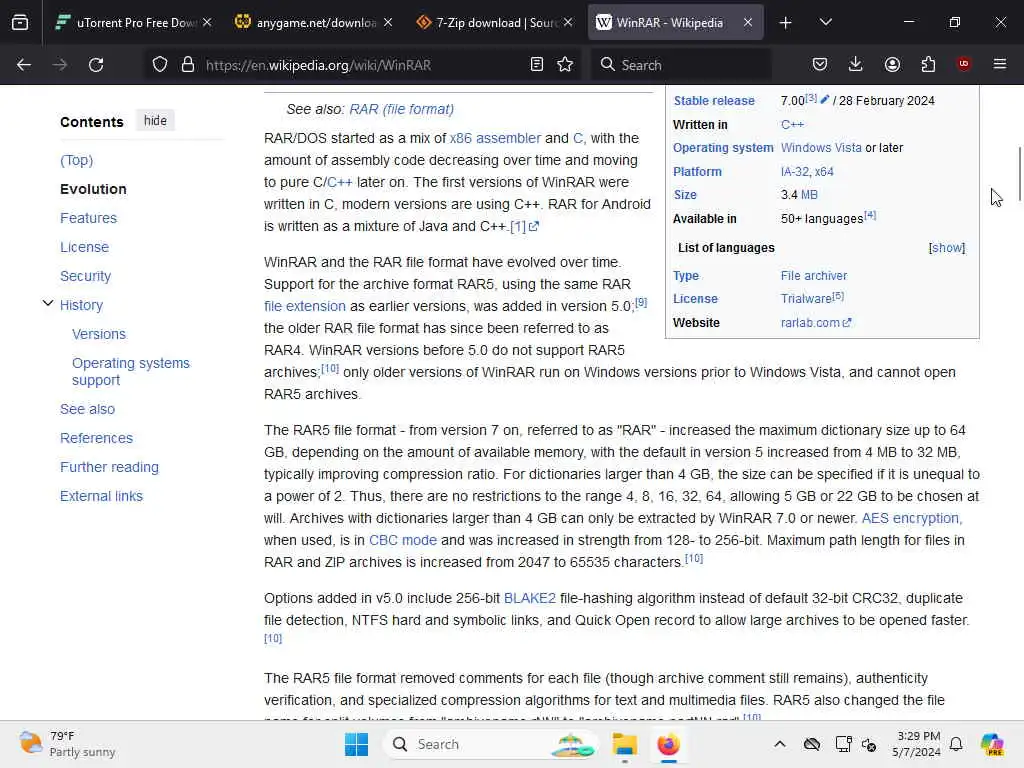Open AES encryption article link

[x=910, y=519]
